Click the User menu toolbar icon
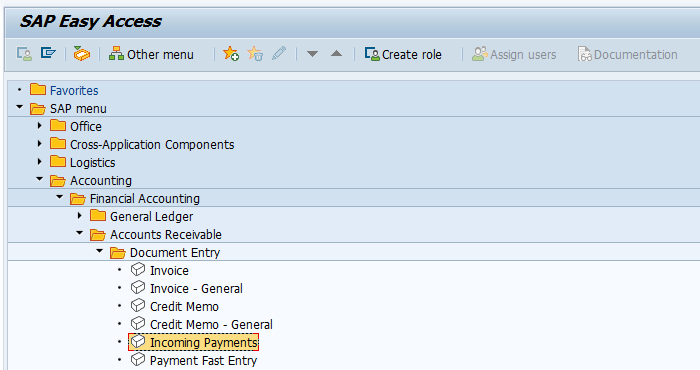700x370 pixels. pyautogui.click(x=24, y=54)
